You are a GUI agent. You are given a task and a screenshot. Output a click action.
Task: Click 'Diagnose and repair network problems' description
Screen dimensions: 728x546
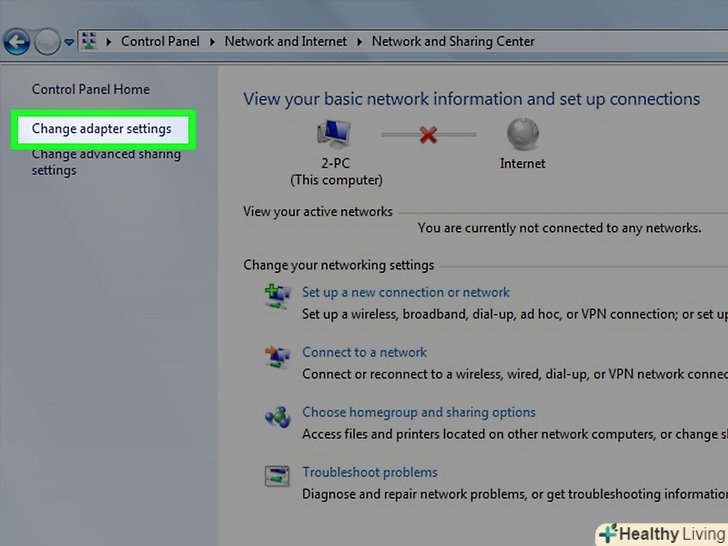pyautogui.click(x=515, y=494)
